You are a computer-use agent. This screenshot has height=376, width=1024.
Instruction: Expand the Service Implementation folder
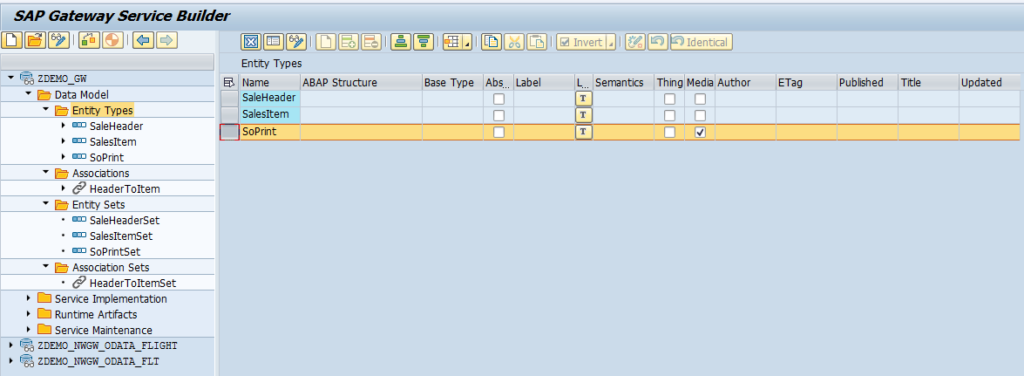pyautogui.click(x=28, y=299)
